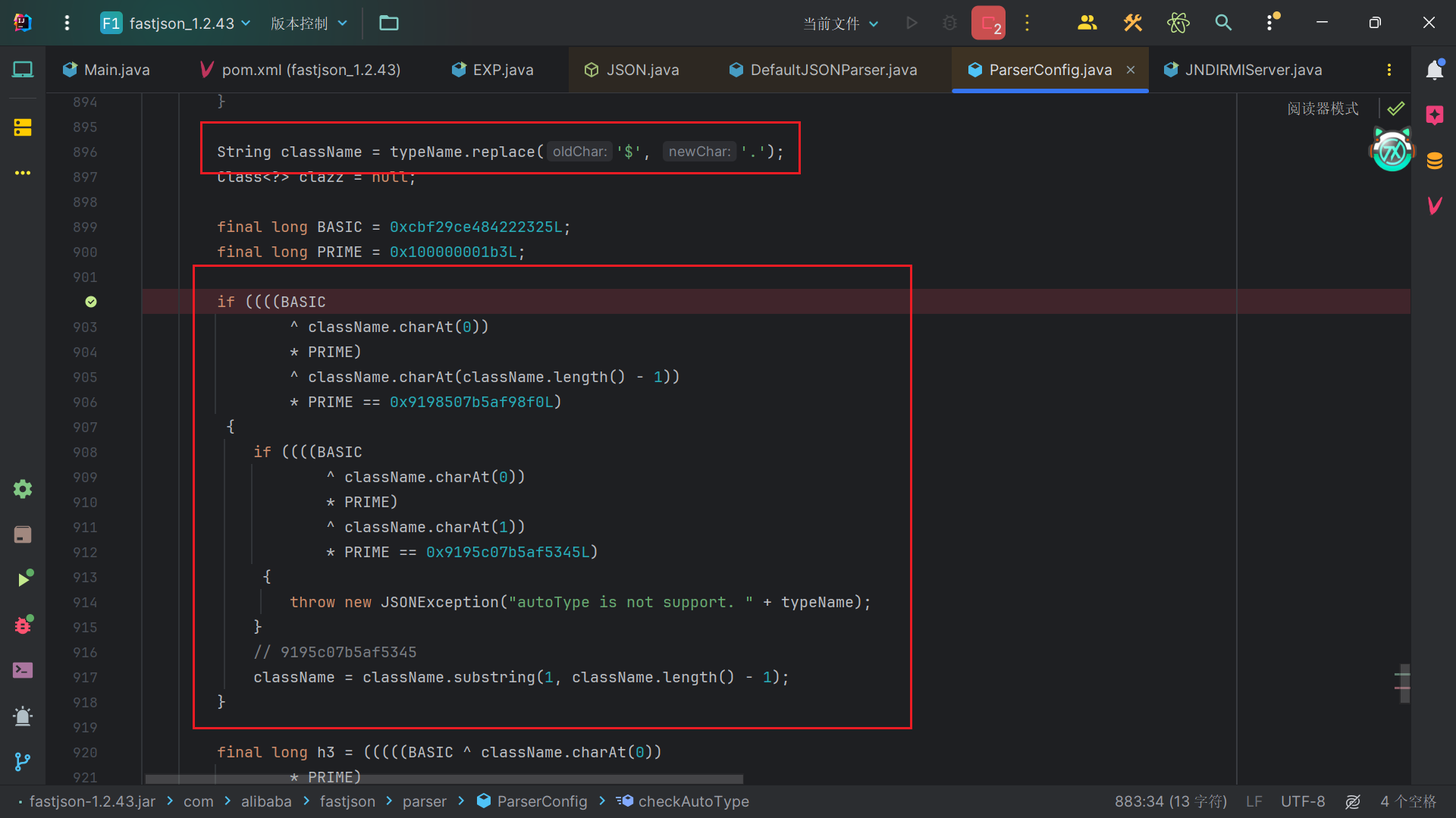Image resolution: width=1456 pixels, height=818 pixels.
Task: Click the parser breadcrumb segment
Action: click(x=425, y=801)
